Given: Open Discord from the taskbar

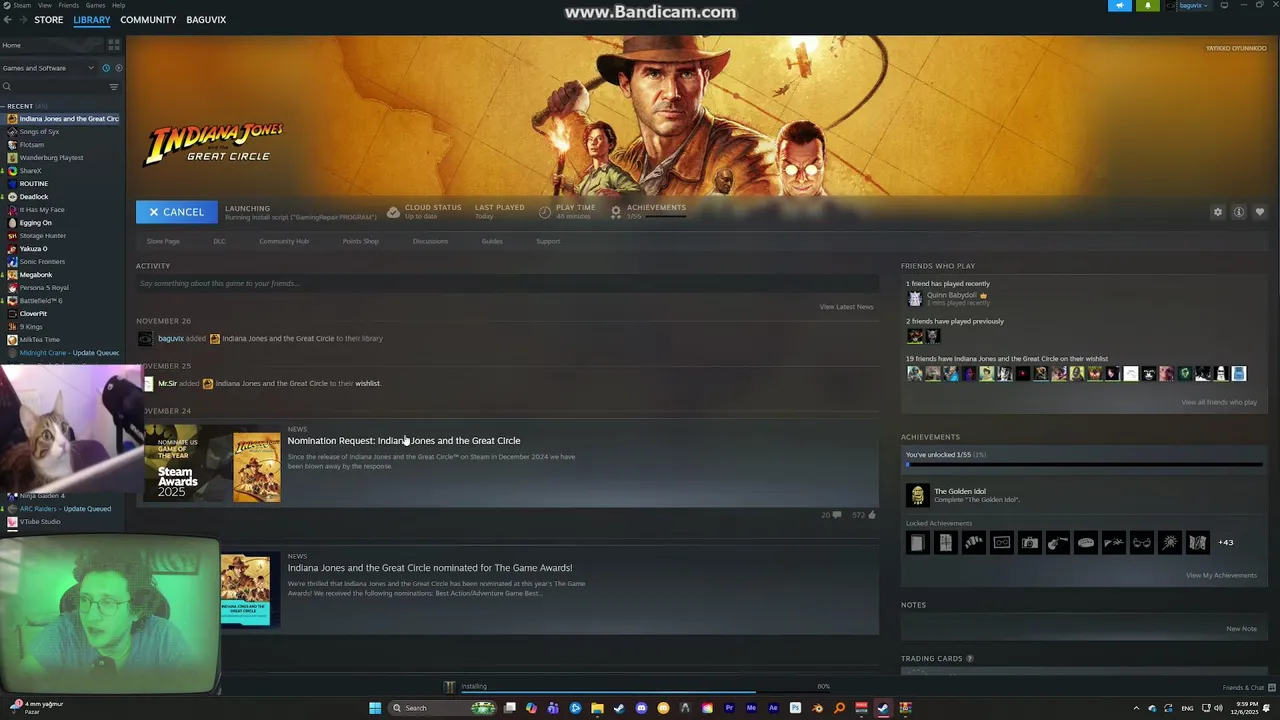Looking at the screenshot, I should 641,708.
